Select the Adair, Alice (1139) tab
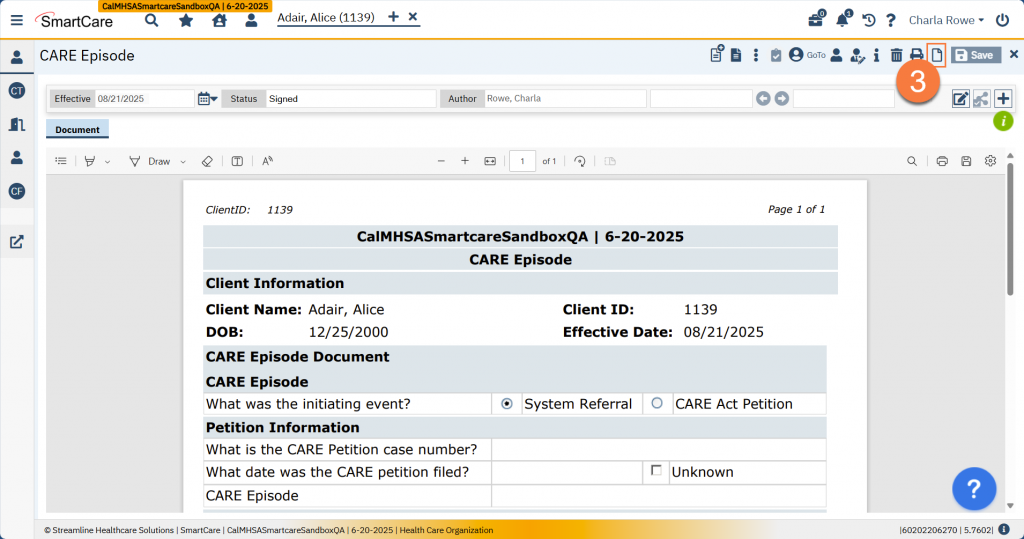The image size is (1024, 539). [x=326, y=18]
